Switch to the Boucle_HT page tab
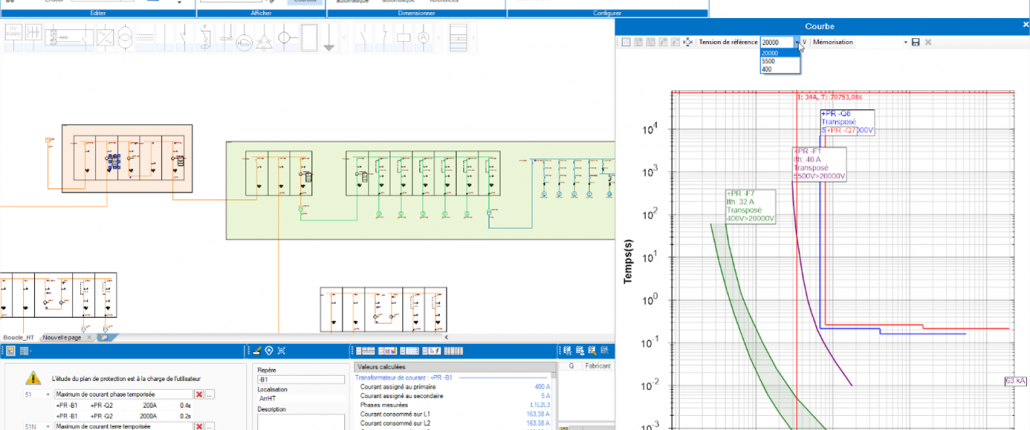1030x430 pixels. coord(18,337)
